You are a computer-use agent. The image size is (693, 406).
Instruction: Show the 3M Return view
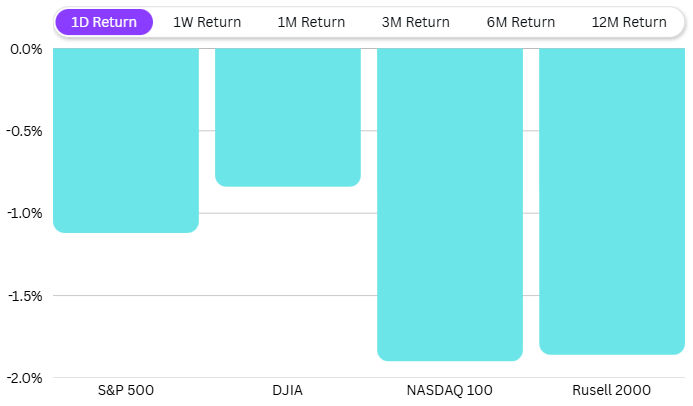coord(416,22)
